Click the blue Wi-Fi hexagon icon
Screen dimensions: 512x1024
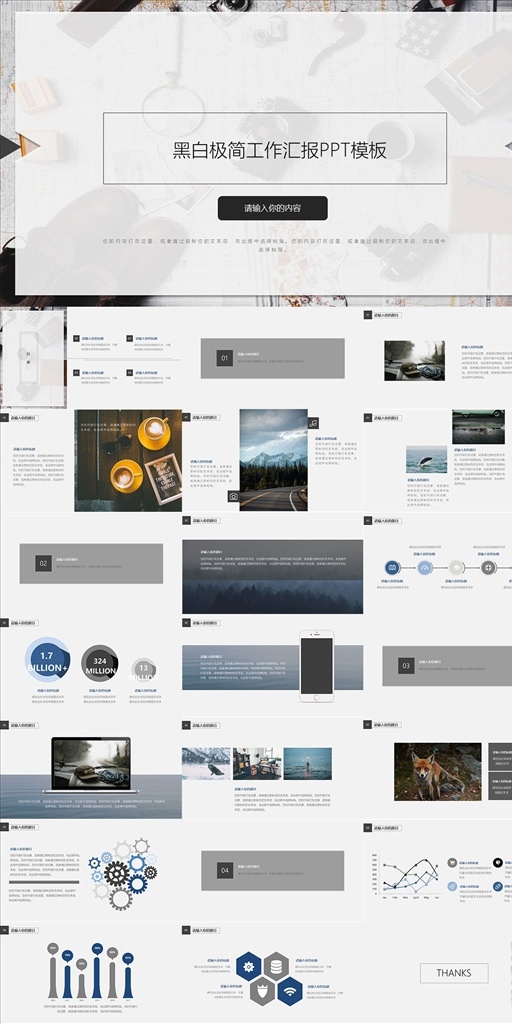pos(290,991)
